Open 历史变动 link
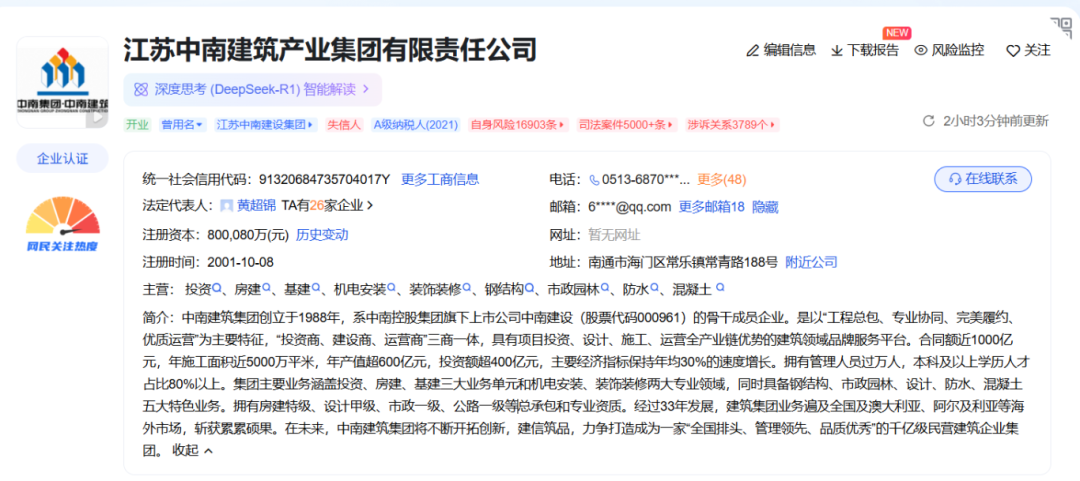 (x=322, y=234)
